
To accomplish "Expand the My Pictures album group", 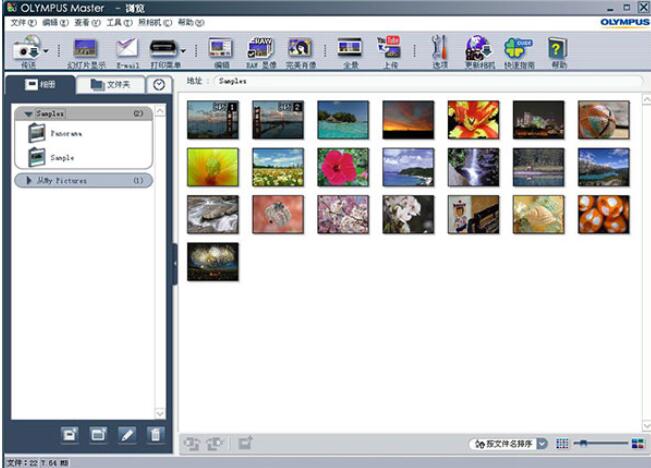I will click(x=29, y=180).
